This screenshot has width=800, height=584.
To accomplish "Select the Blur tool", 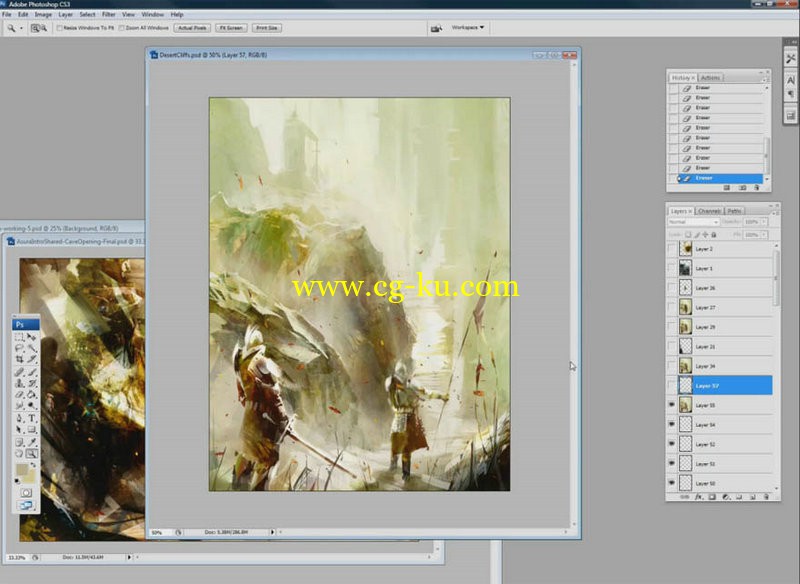I will (19, 405).
